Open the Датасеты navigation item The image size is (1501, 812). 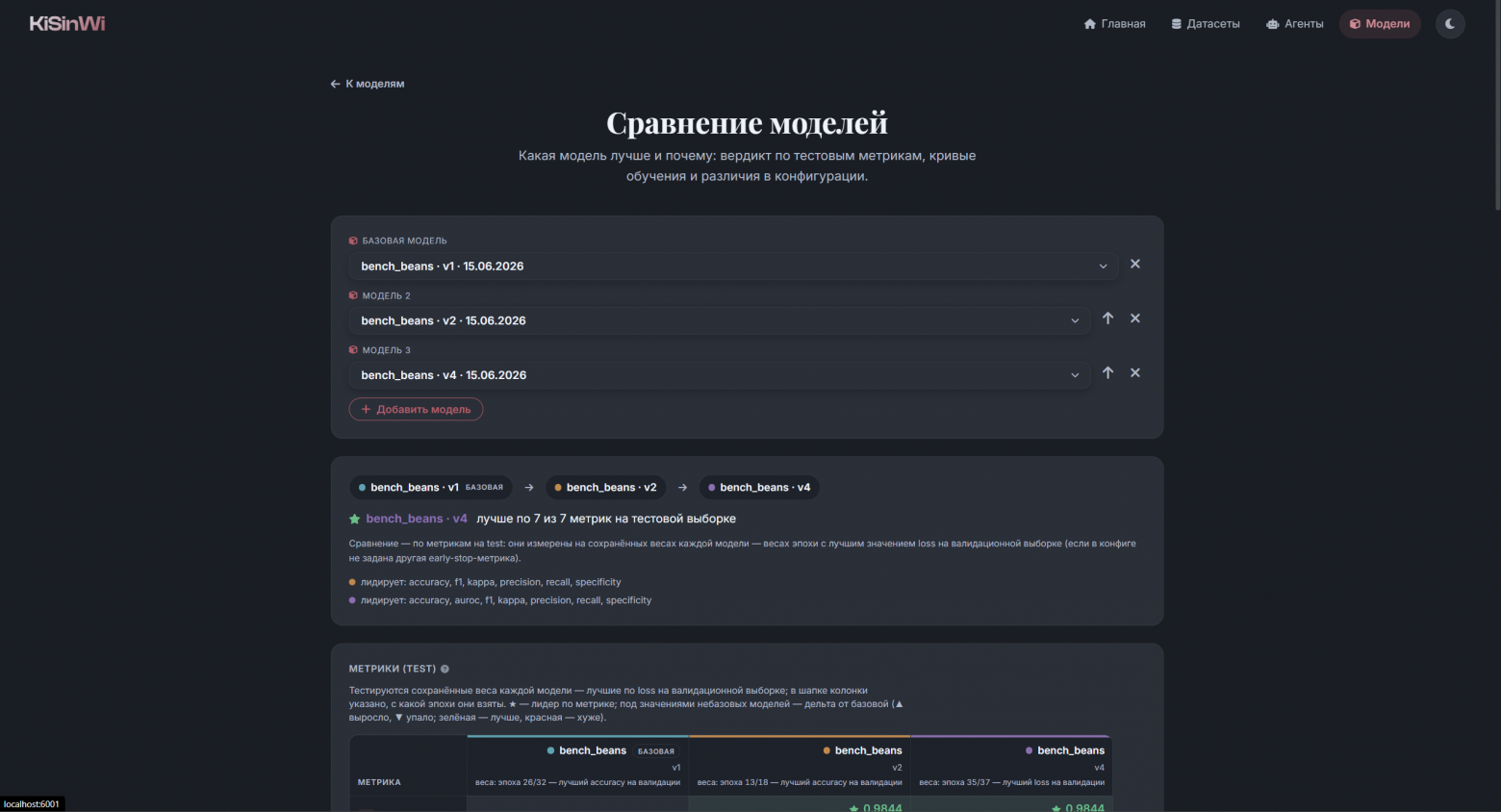(x=1206, y=24)
